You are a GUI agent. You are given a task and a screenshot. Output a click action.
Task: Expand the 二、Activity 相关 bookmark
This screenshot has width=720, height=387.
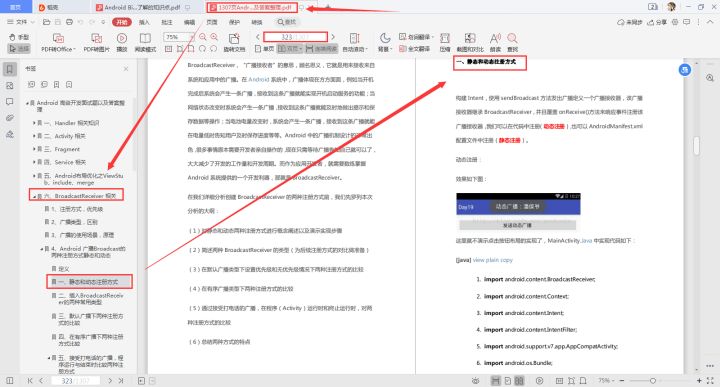[34, 136]
